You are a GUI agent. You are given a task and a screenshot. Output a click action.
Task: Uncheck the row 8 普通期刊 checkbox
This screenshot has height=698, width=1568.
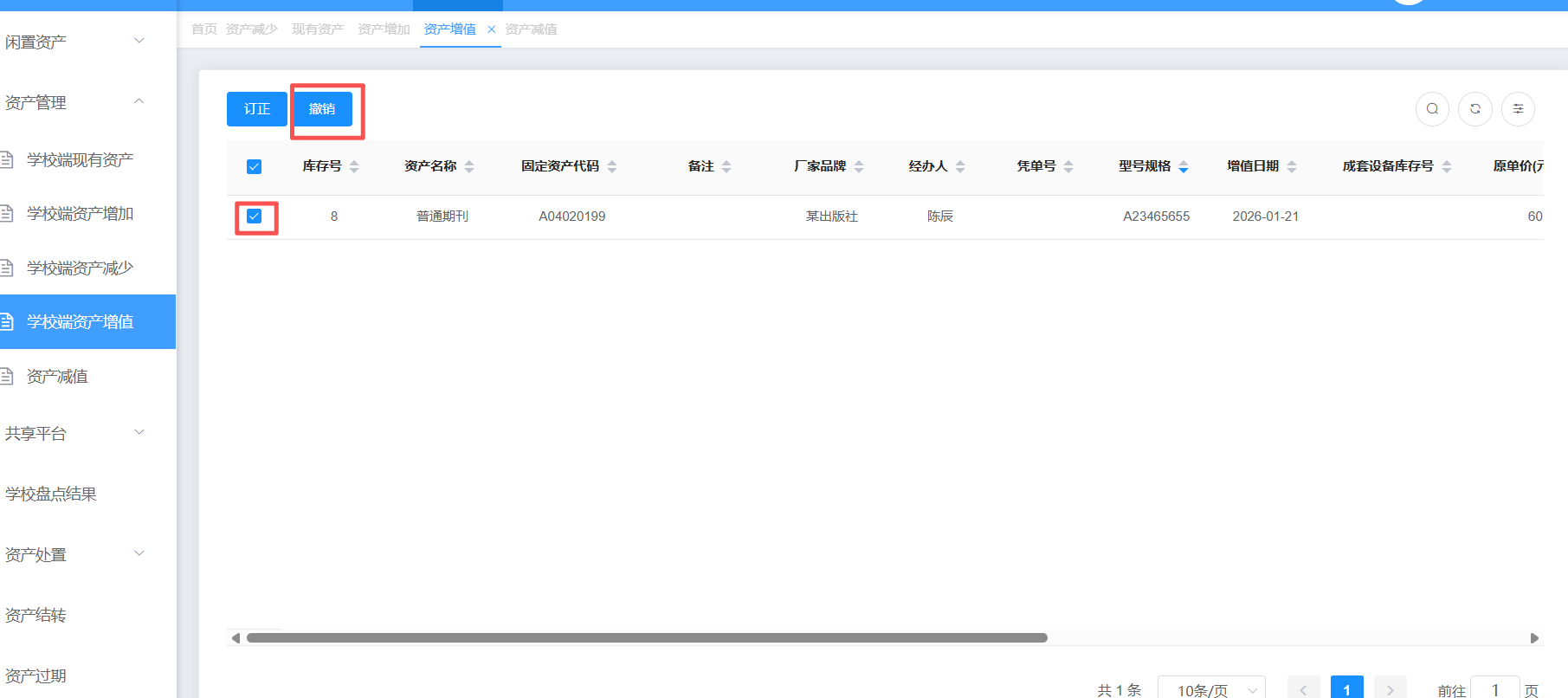coord(254,217)
